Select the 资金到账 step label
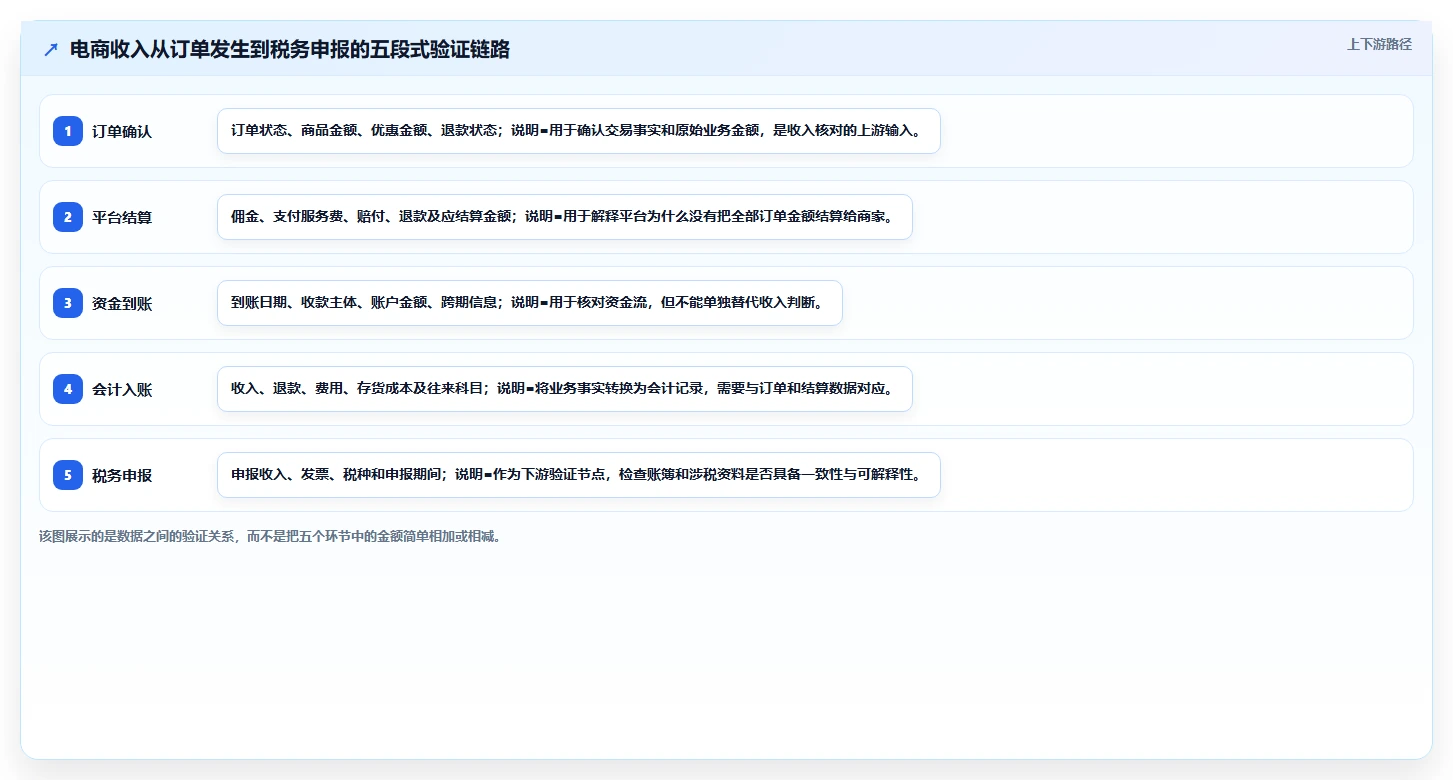The image size is (1453, 780). [122, 303]
